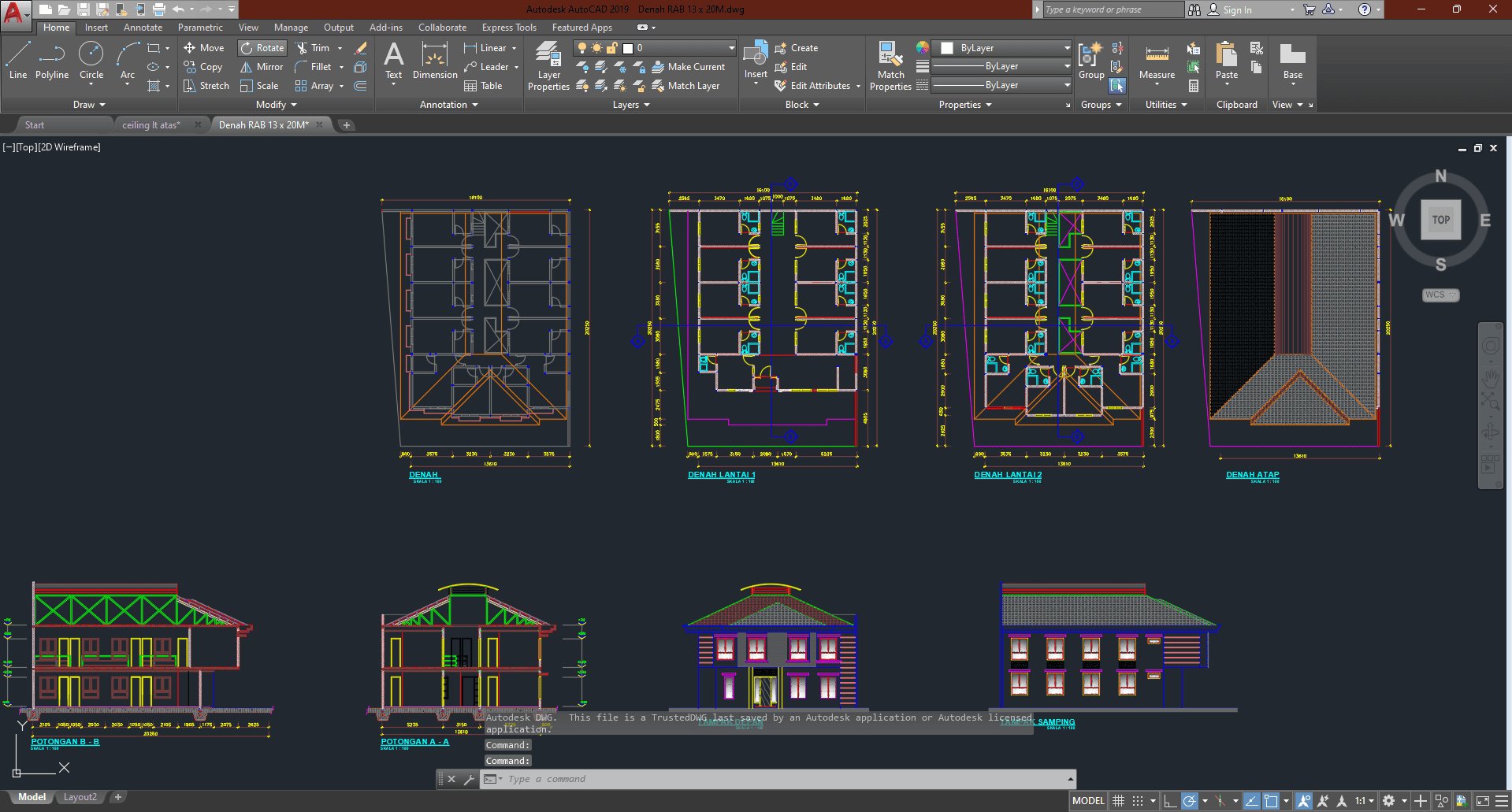Select the Circle draw tool
The image size is (1512, 812).
pos(91,61)
